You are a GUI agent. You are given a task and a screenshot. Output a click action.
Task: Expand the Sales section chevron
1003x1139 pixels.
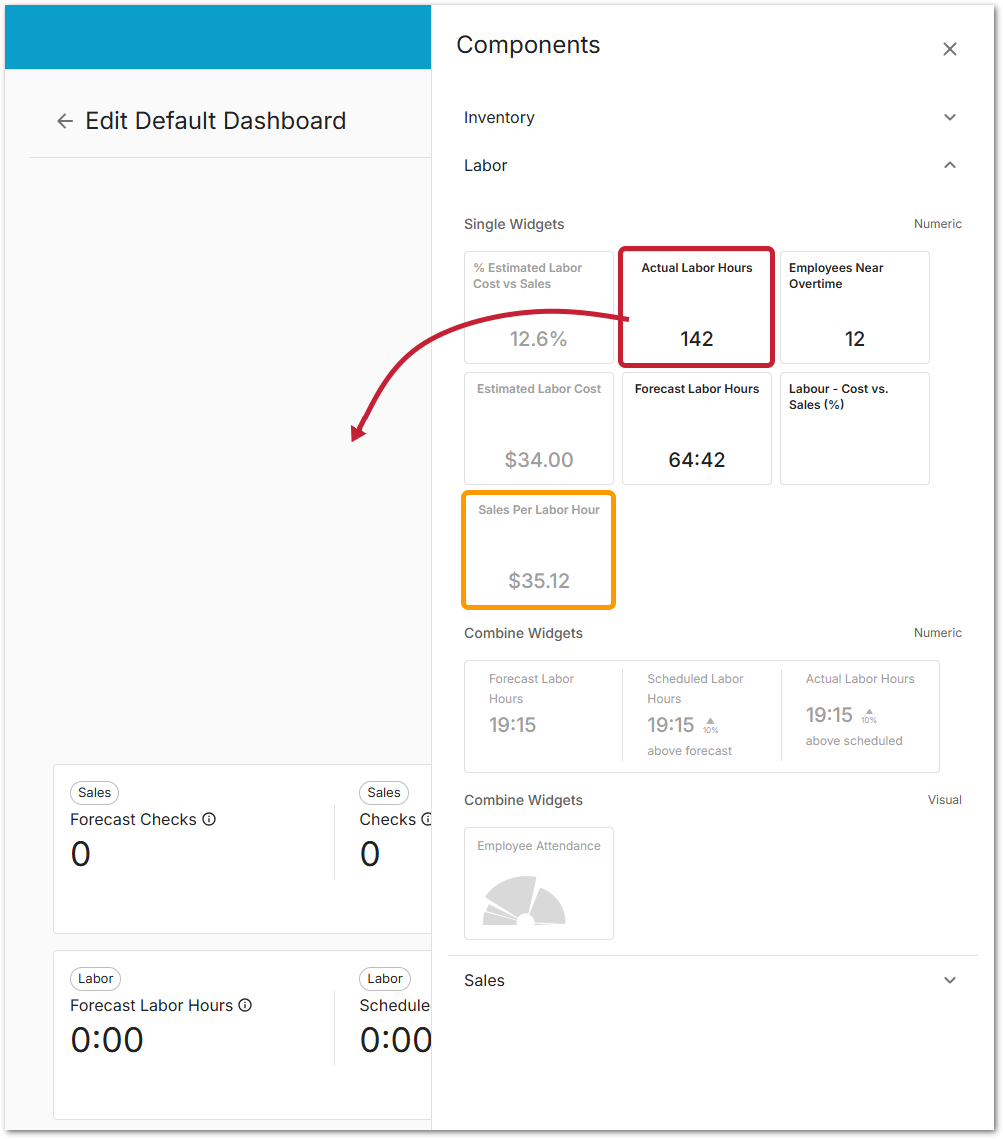949,980
